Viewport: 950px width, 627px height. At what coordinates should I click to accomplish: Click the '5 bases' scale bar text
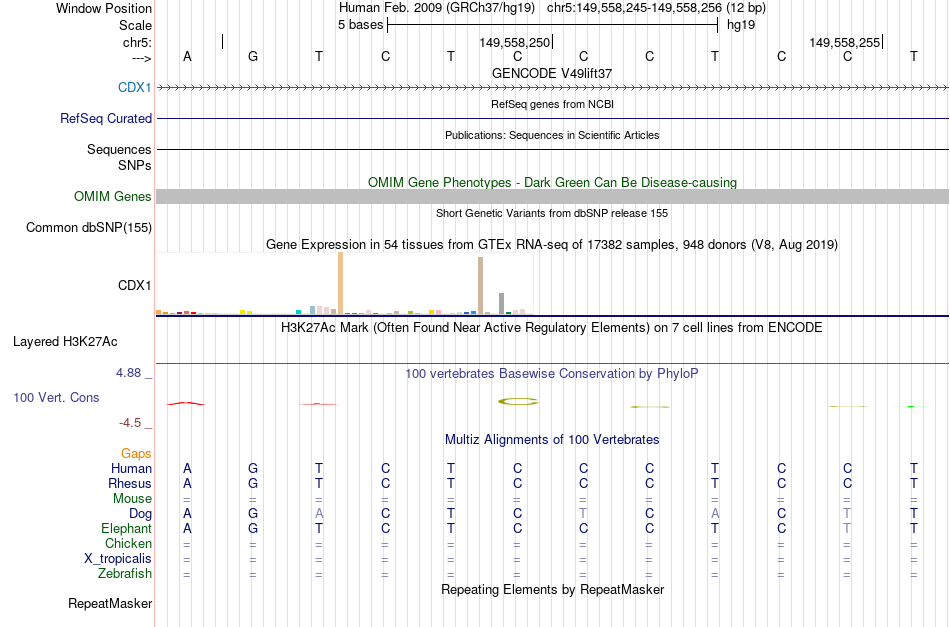point(360,25)
